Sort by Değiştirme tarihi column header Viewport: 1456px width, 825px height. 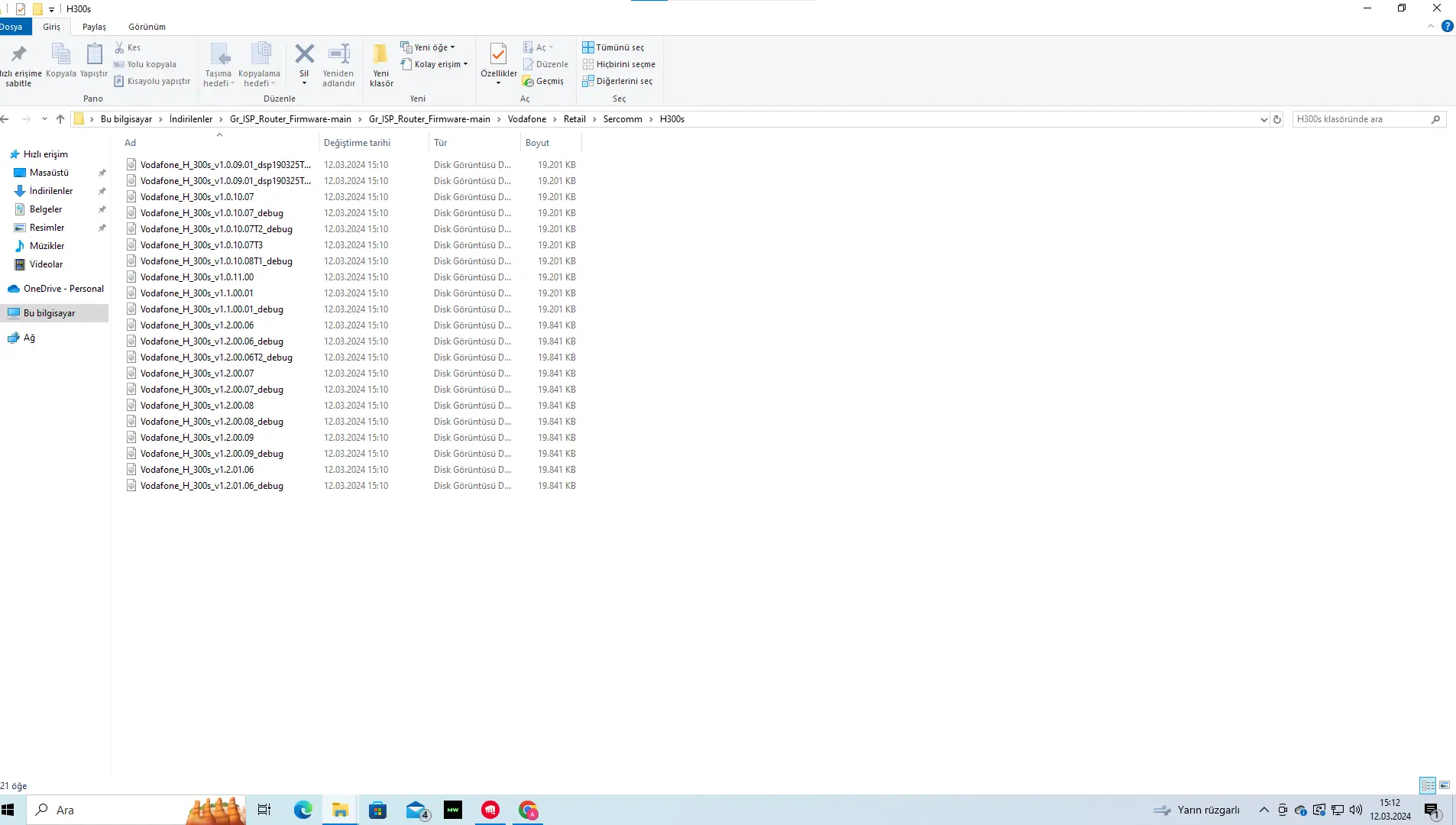373,143
